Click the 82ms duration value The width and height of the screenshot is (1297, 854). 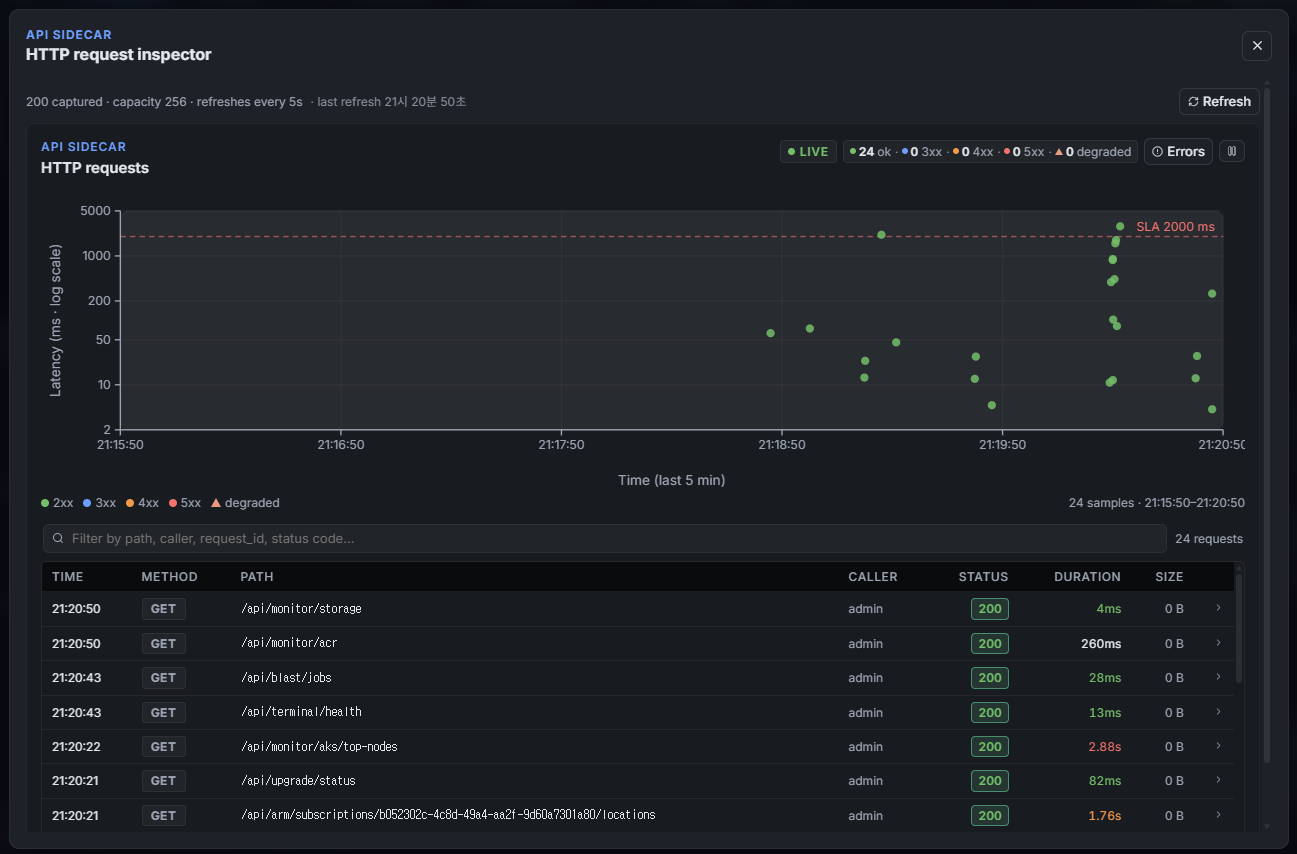1104,781
